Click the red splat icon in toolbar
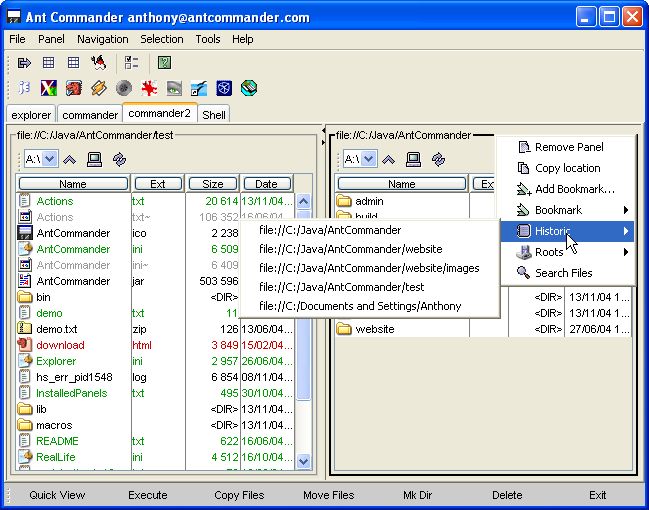 (150, 88)
